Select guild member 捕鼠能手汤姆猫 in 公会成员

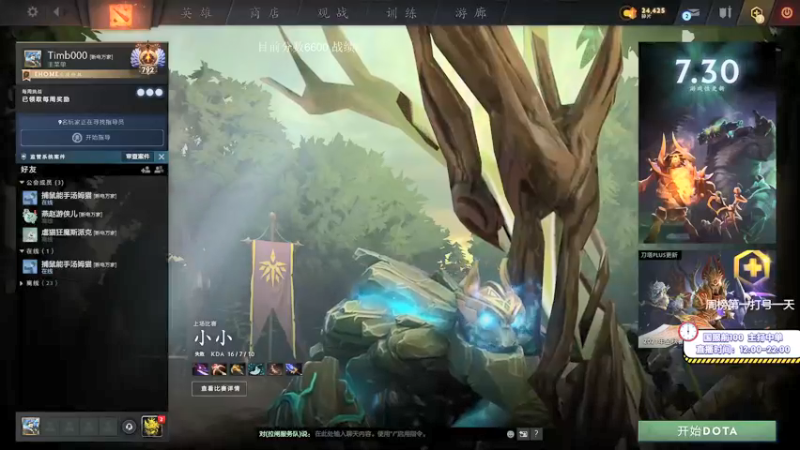[92, 198]
